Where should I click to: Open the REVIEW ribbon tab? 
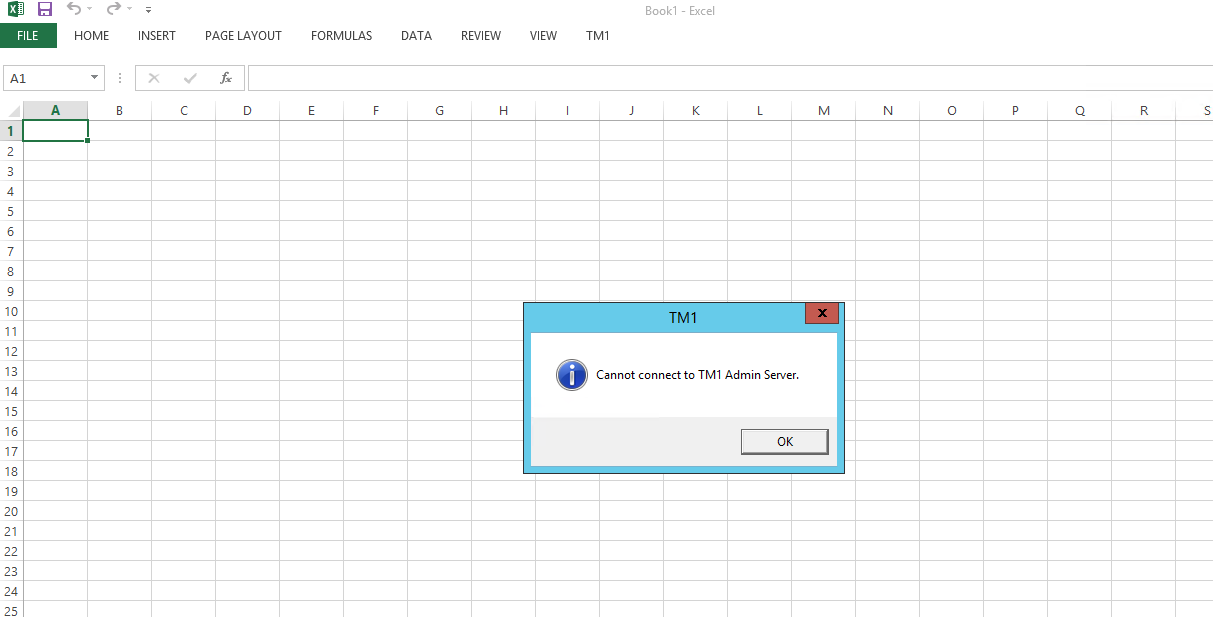click(481, 35)
